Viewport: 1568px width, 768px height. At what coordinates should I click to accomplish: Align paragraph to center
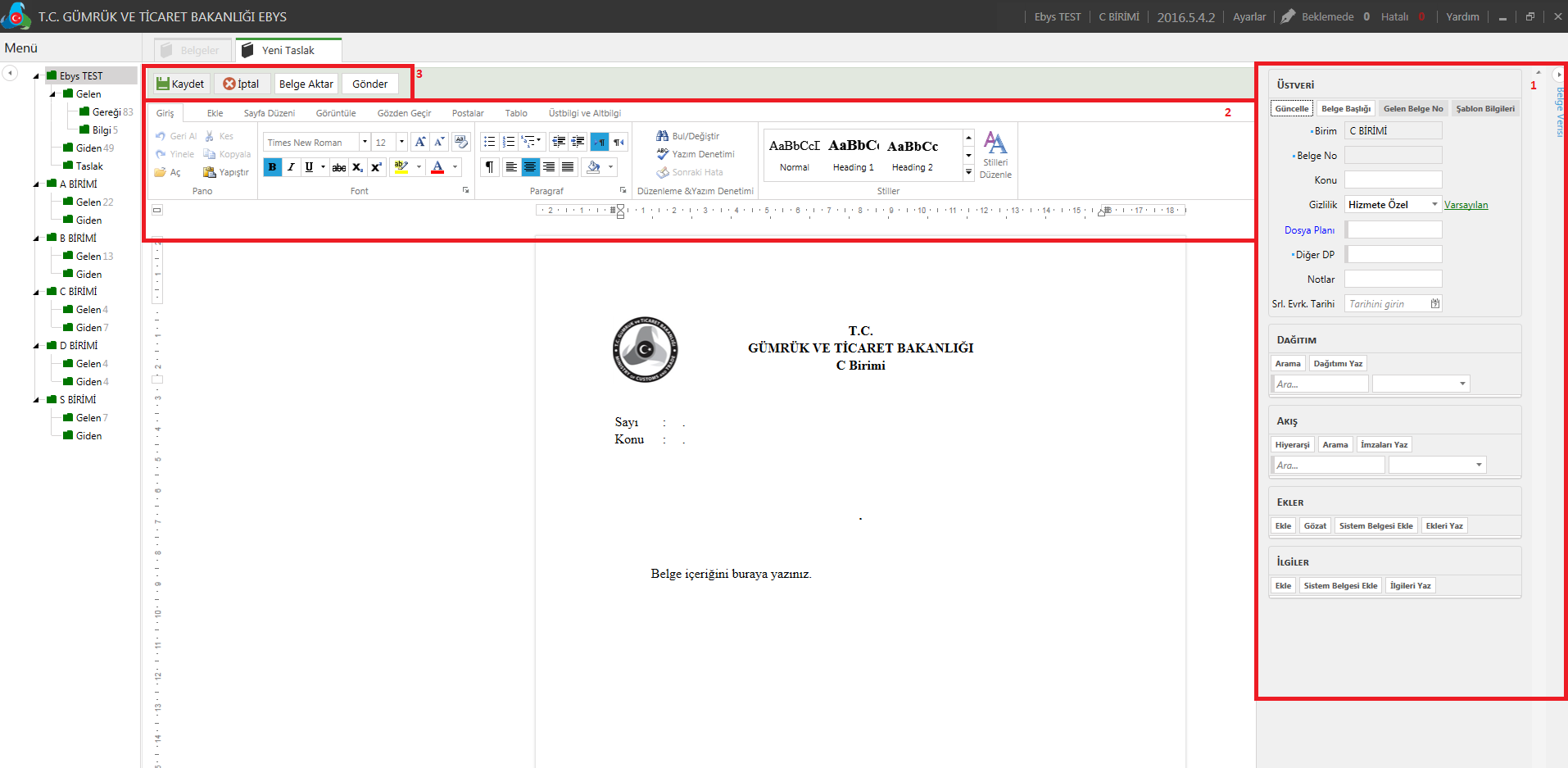[x=530, y=167]
